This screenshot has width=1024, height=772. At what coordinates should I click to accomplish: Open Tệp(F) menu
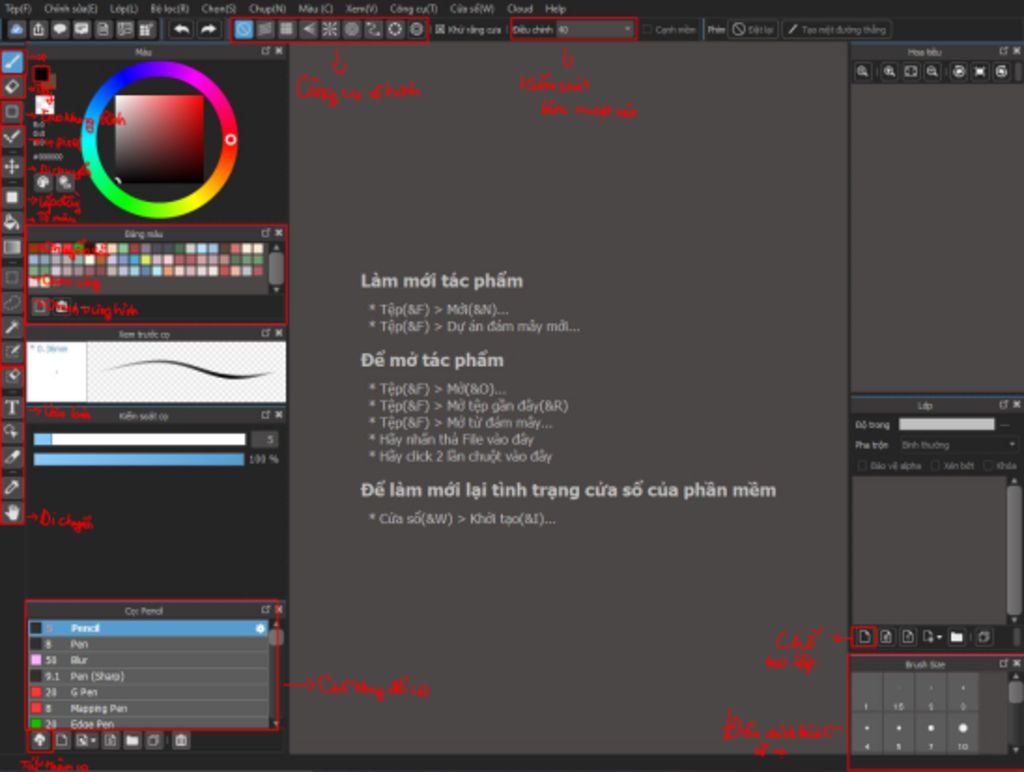coord(18,8)
